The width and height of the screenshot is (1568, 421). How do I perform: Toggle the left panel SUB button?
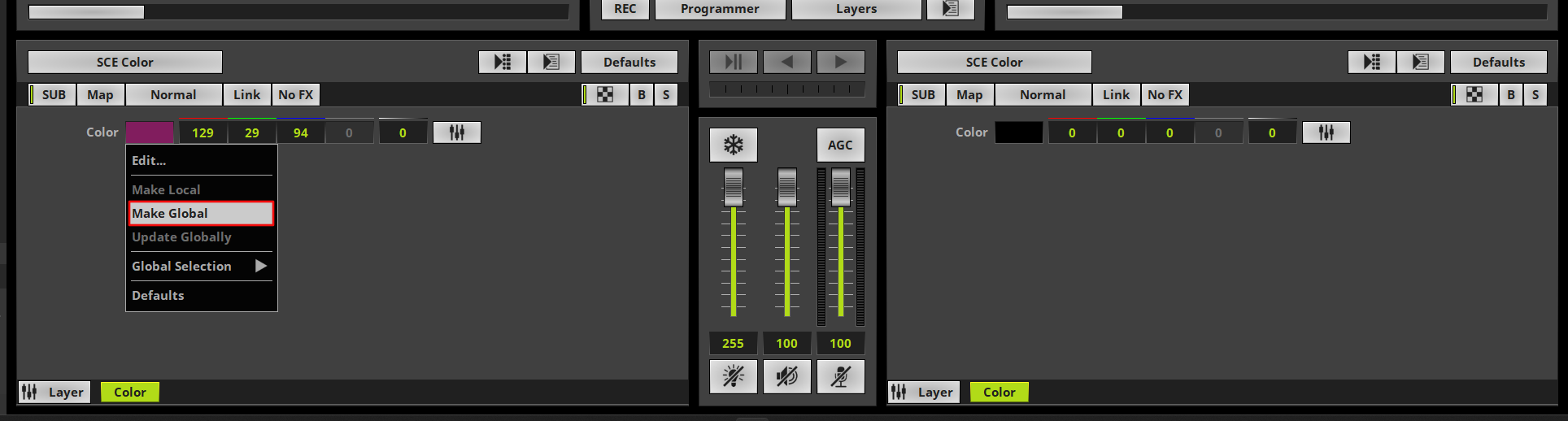pos(52,95)
